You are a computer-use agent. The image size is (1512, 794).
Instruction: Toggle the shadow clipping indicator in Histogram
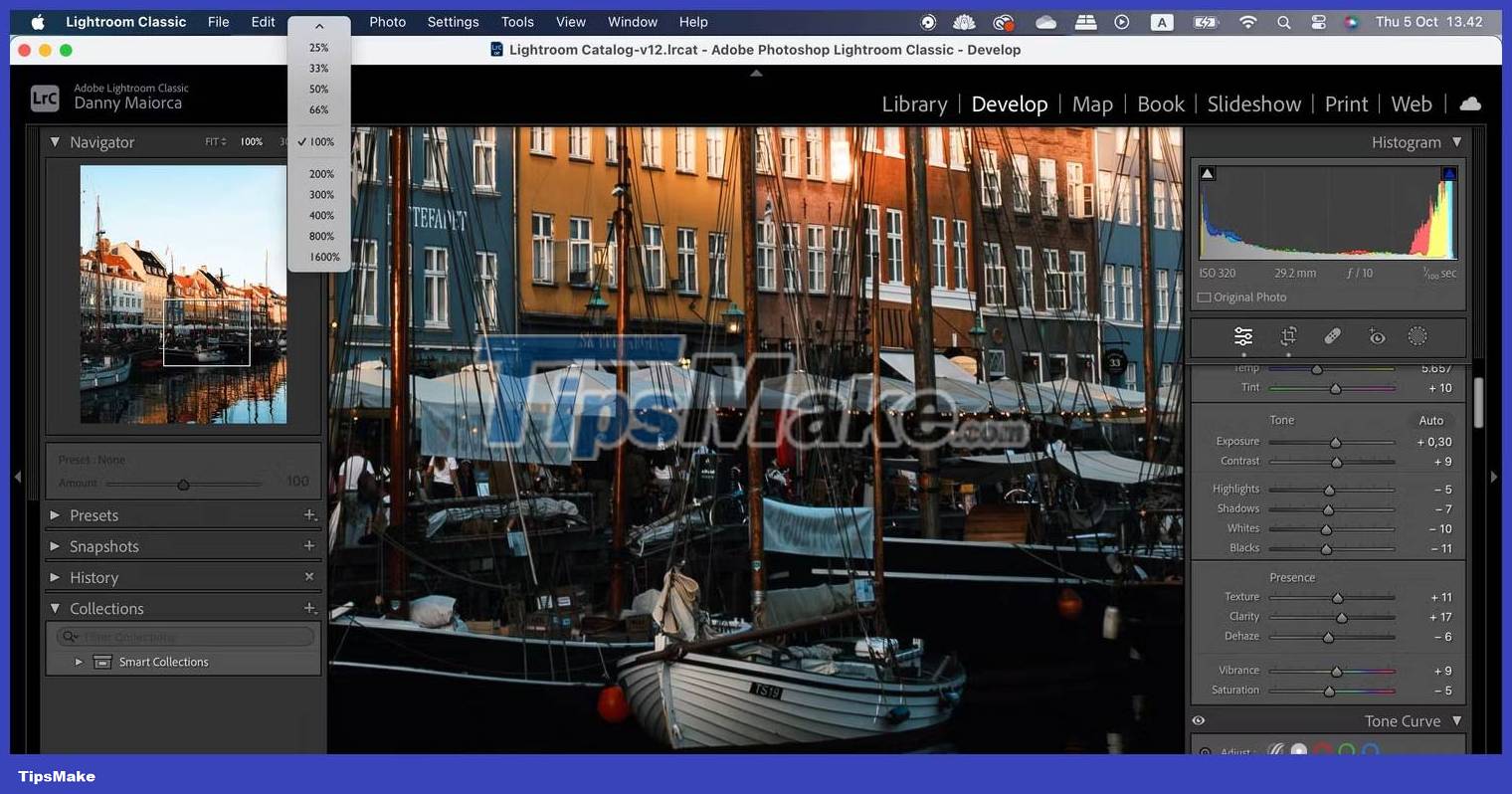coord(1208,173)
